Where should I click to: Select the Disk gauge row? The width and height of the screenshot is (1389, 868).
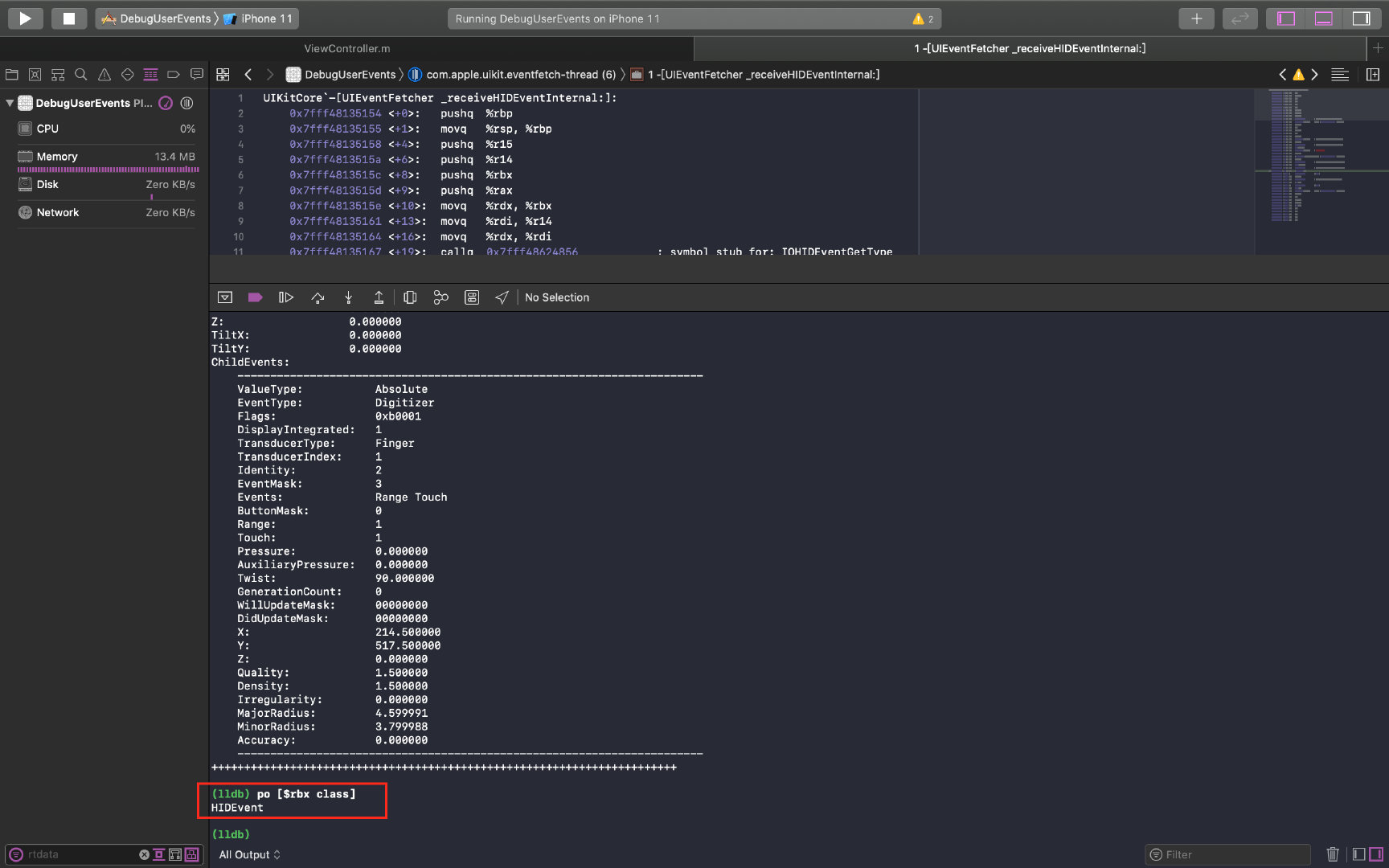pyautogui.click(x=106, y=187)
